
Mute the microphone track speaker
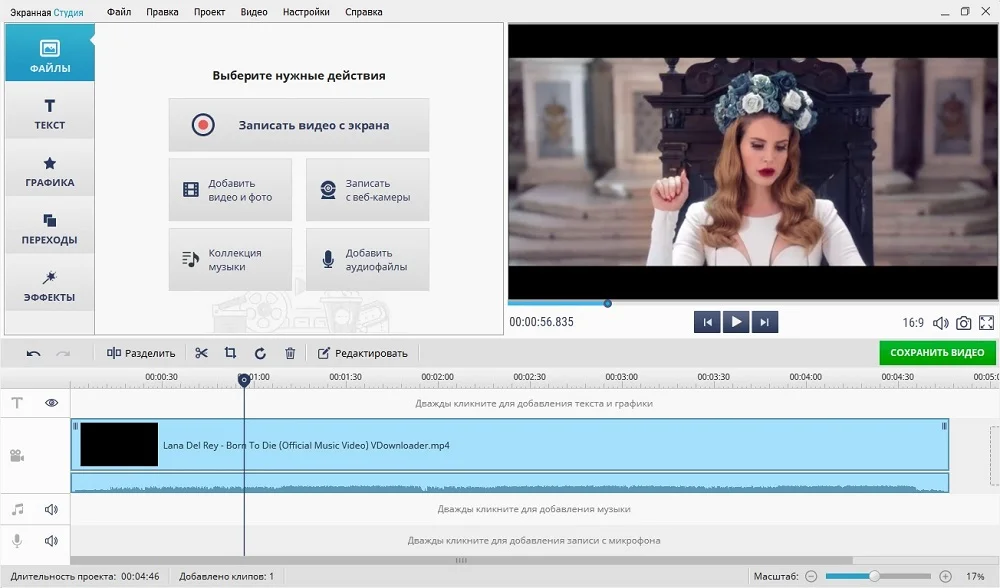point(51,541)
